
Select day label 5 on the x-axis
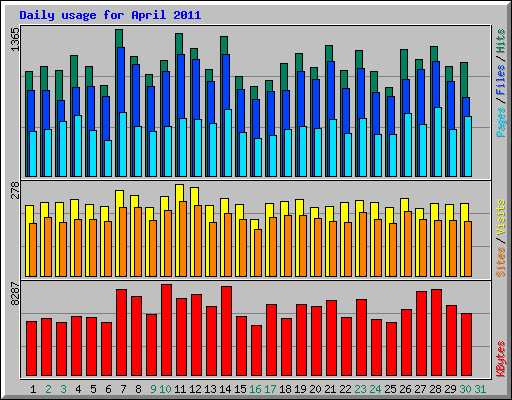coord(93,389)
